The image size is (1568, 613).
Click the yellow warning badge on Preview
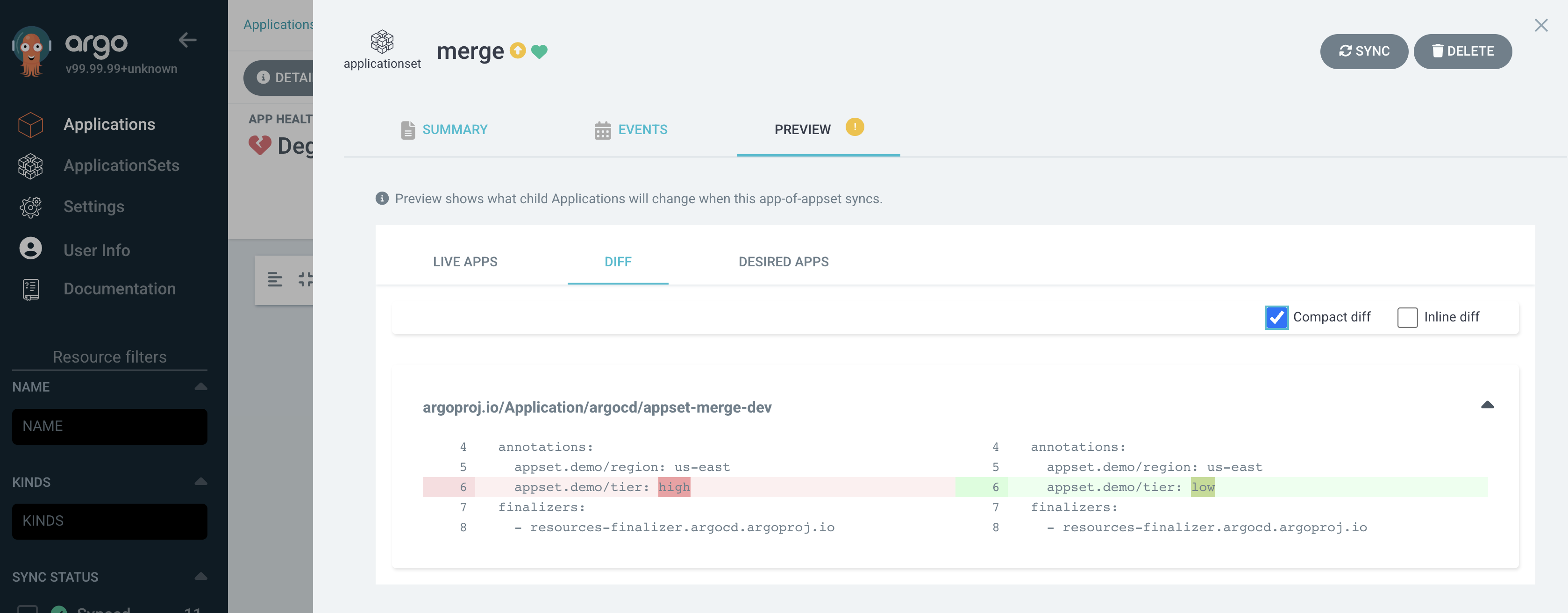point(855,127)
